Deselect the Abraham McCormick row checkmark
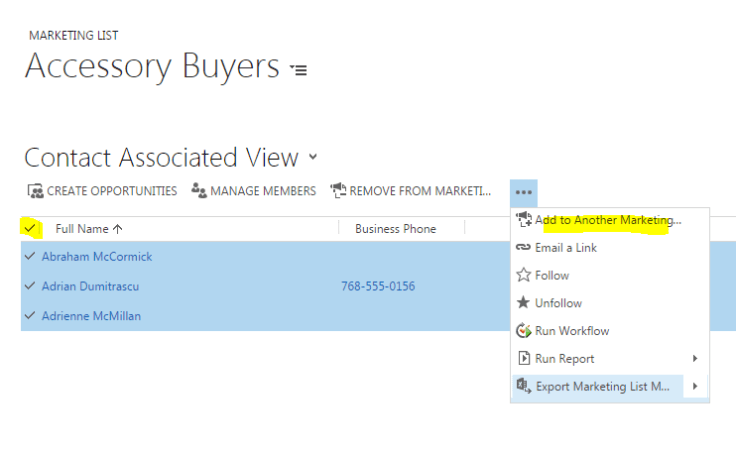This screenshot has width=736, height=455. click(x=30, y=257)
